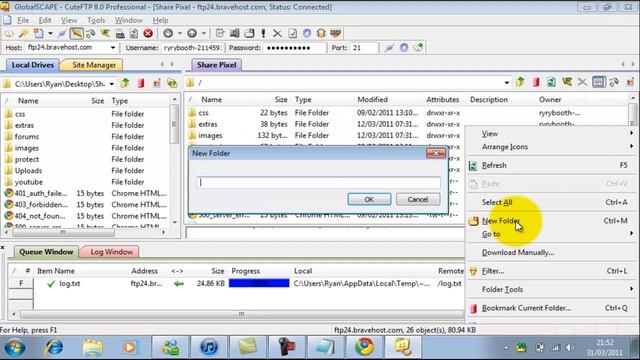Screen dimensions: 640x360
Task: Expand the remote path dropdown arrow
Action: pos(507,82)
